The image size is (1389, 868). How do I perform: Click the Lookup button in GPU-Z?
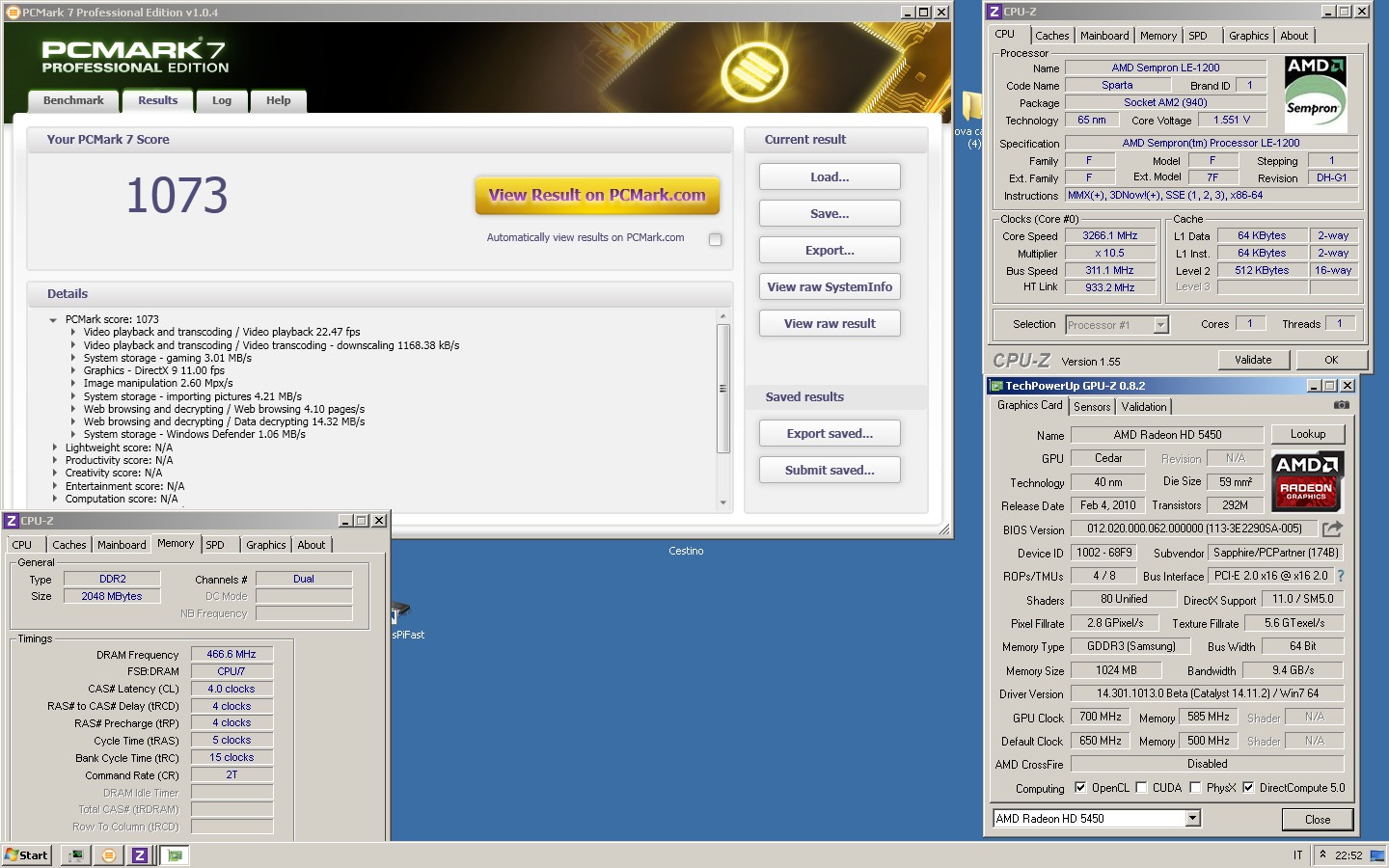click(1308, 434)
